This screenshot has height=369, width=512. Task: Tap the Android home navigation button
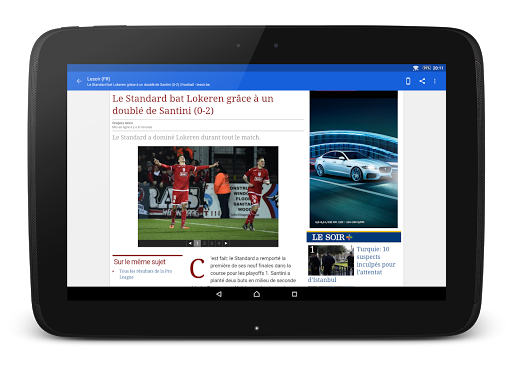click(x=257, y=294)
